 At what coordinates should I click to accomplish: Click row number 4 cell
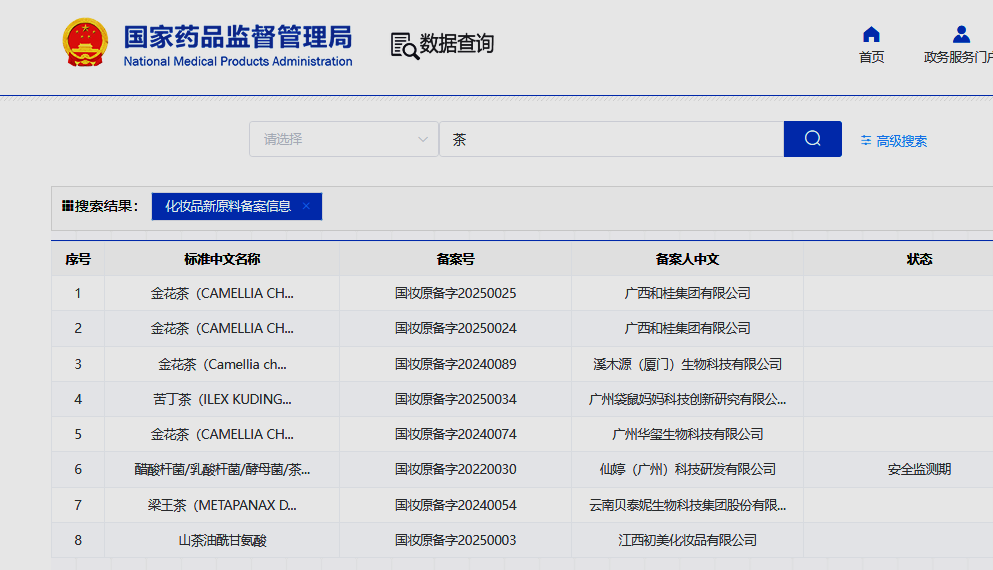click(x=78, y=399)
